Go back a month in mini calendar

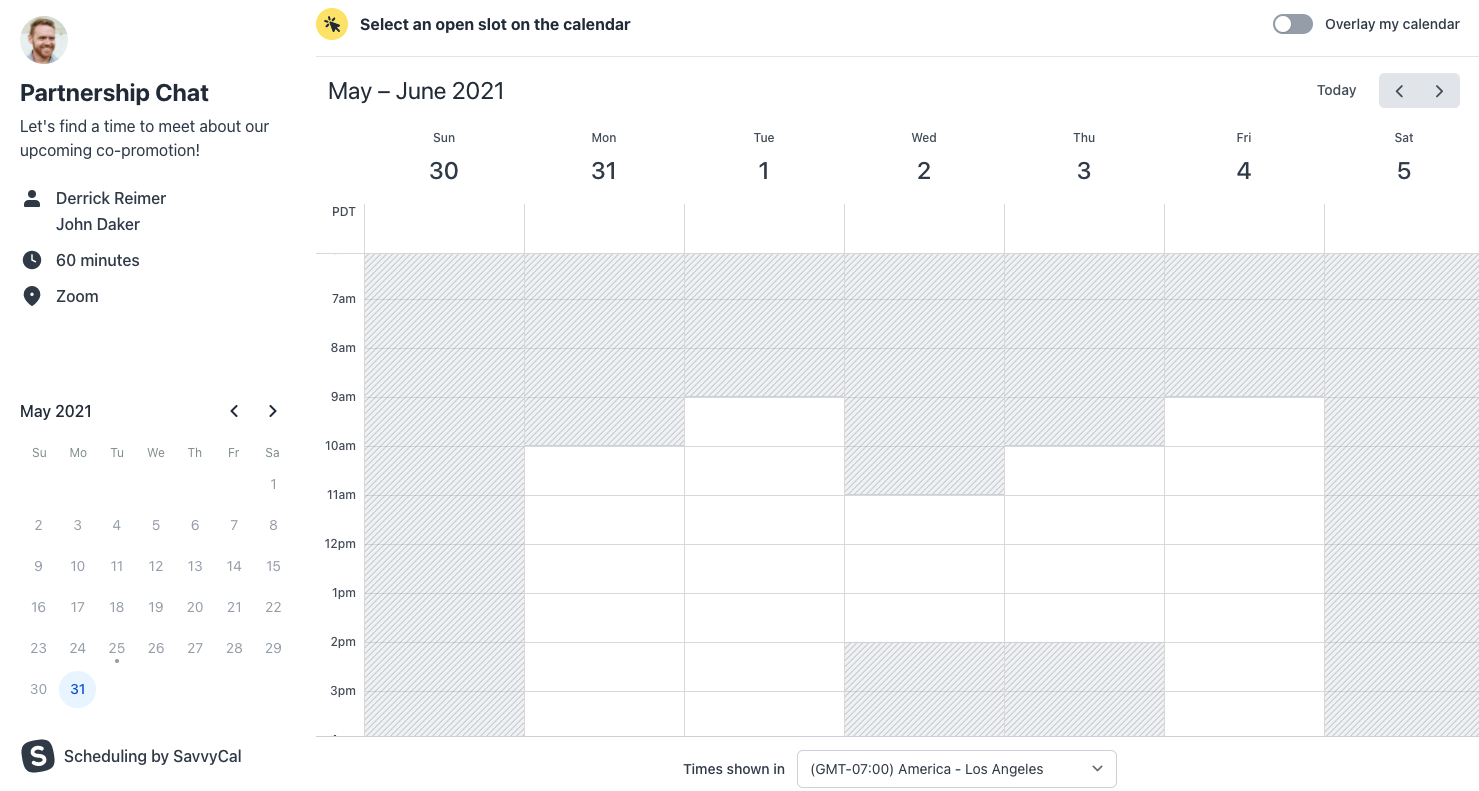(x=234, y=411)
